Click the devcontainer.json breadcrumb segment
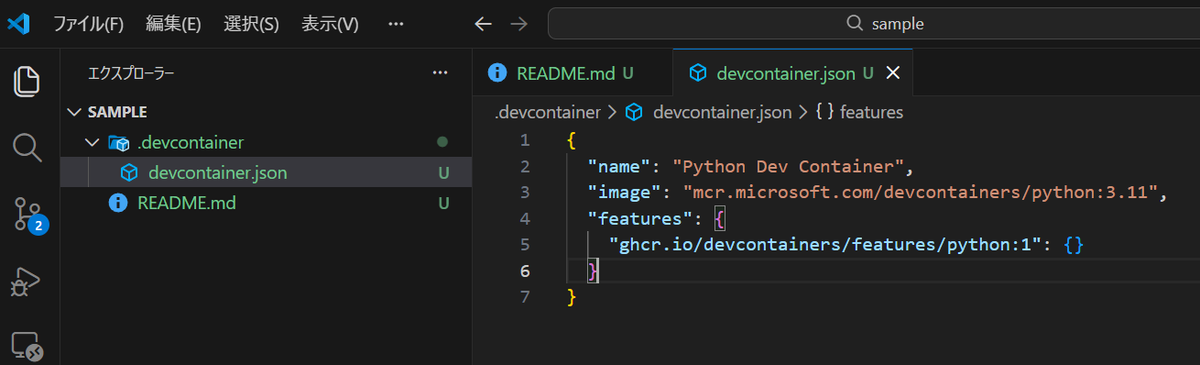The height and width of the screenshot is (365, 1200). (x=722, y=112)
